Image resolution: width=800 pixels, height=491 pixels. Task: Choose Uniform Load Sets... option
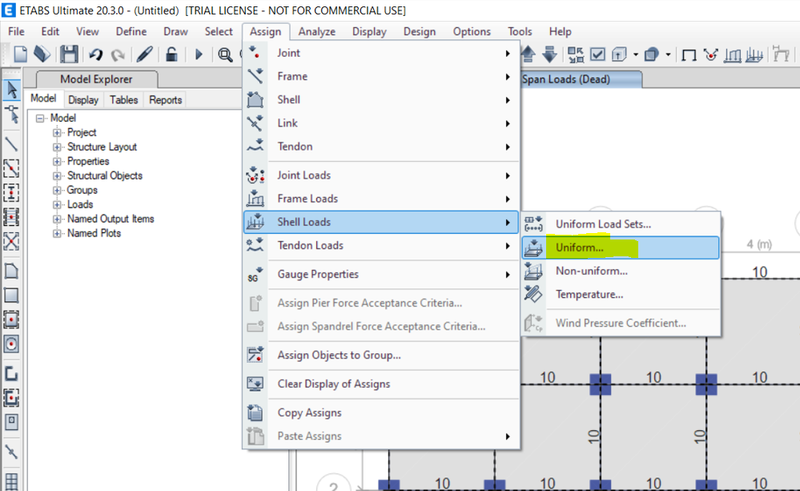(x=621, y=224)
